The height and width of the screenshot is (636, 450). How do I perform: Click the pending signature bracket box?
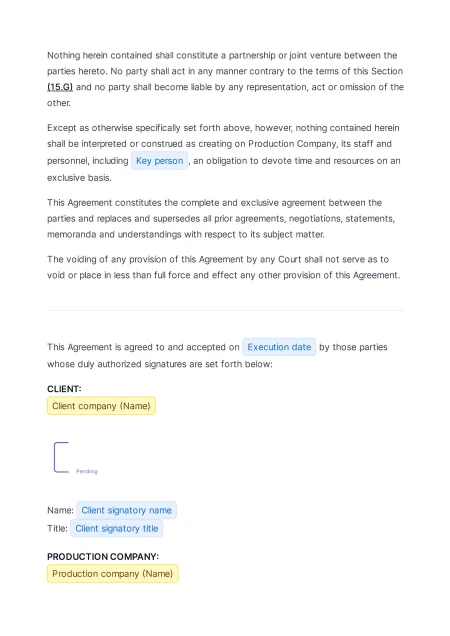61,457
